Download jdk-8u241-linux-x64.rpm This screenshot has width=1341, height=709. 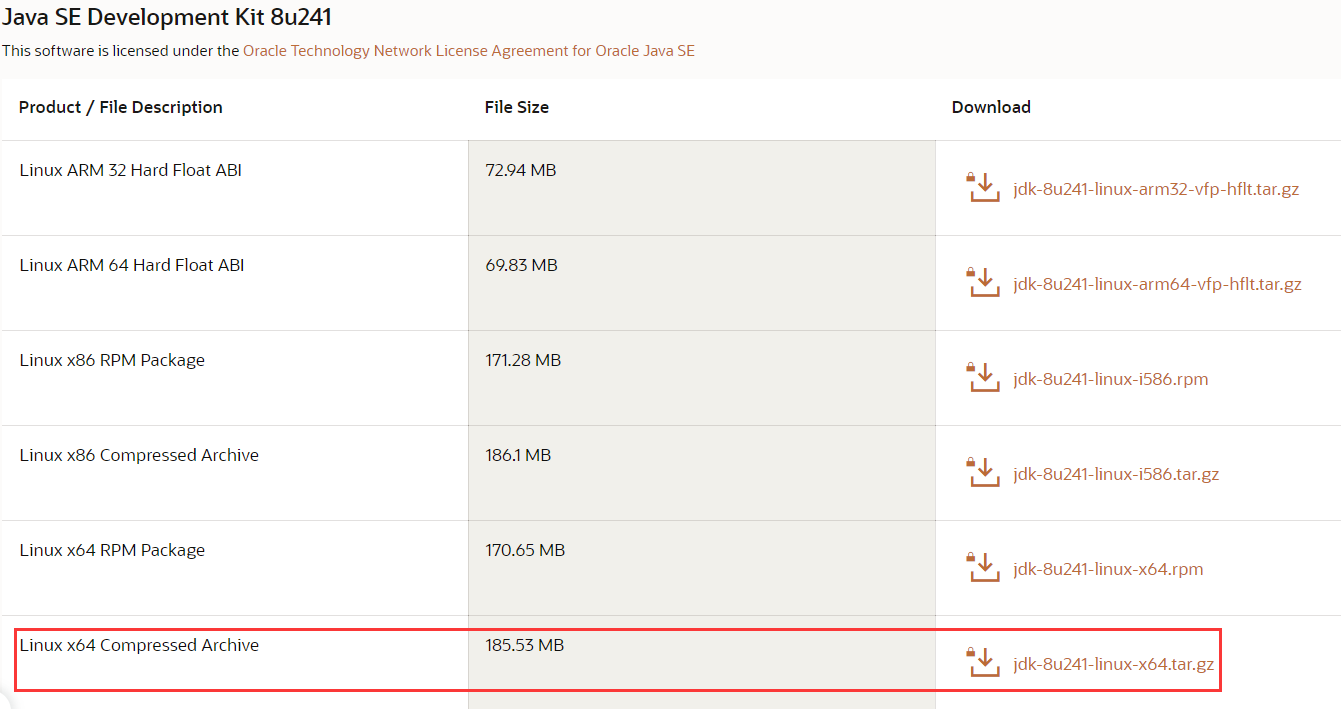(1108, 569)
